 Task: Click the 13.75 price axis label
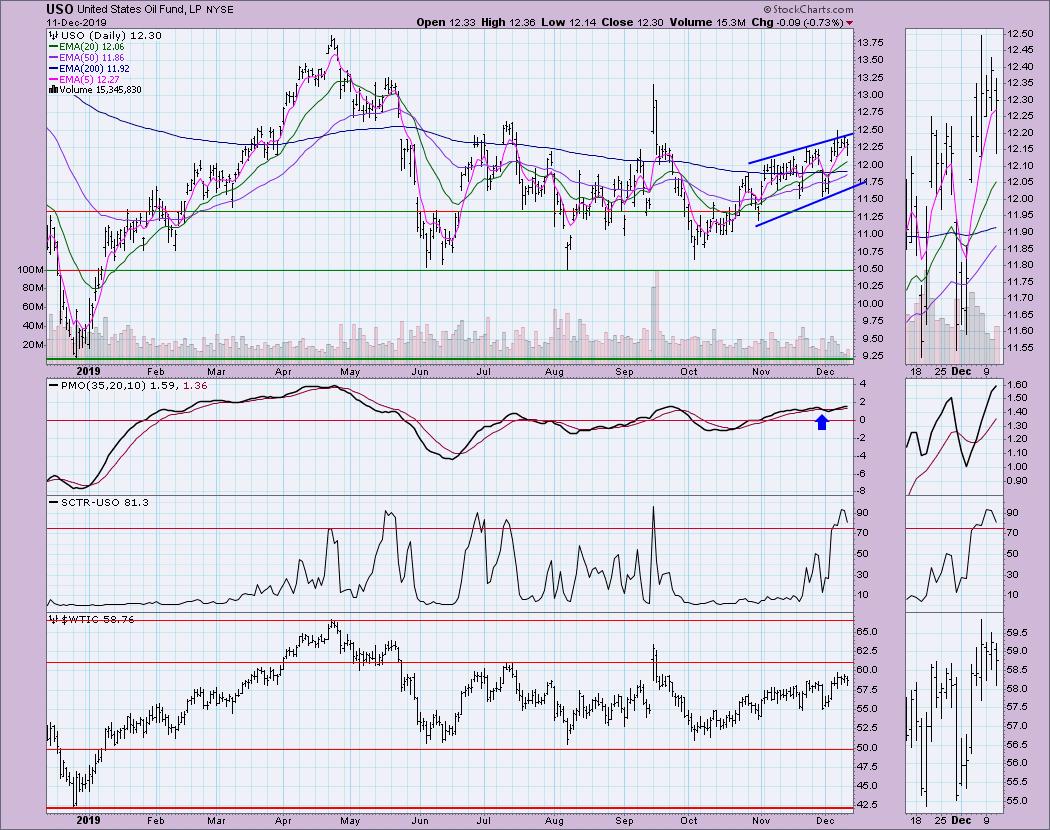pos(870,43)
